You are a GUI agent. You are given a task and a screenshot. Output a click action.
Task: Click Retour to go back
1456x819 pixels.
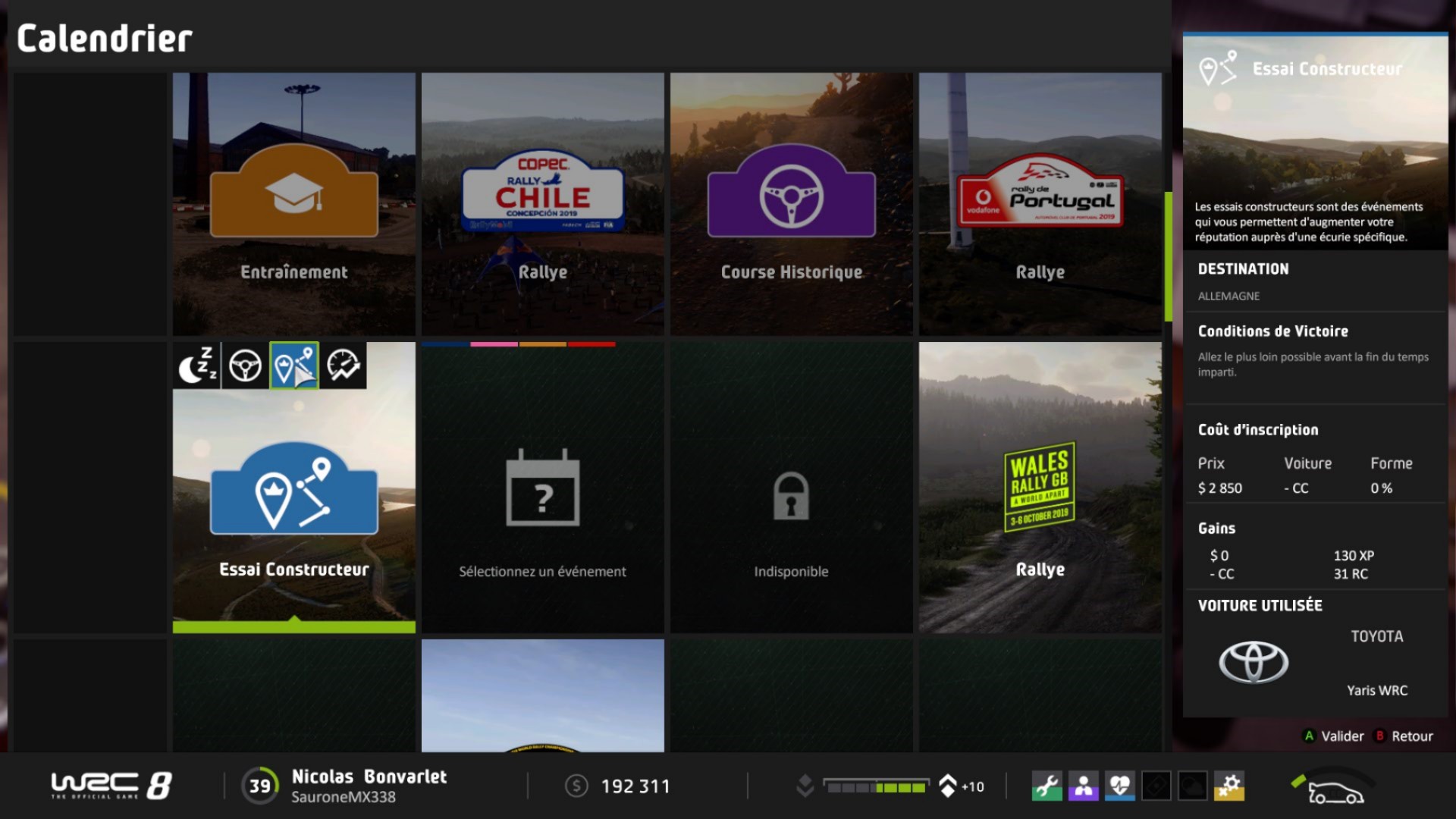1412,736
